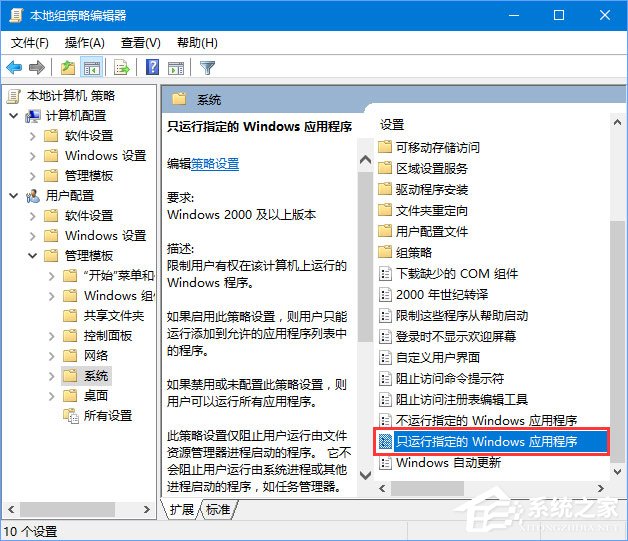628x541 pixels.
Task: Click folder icon of 区域设置服务
Action: (385, 168)
